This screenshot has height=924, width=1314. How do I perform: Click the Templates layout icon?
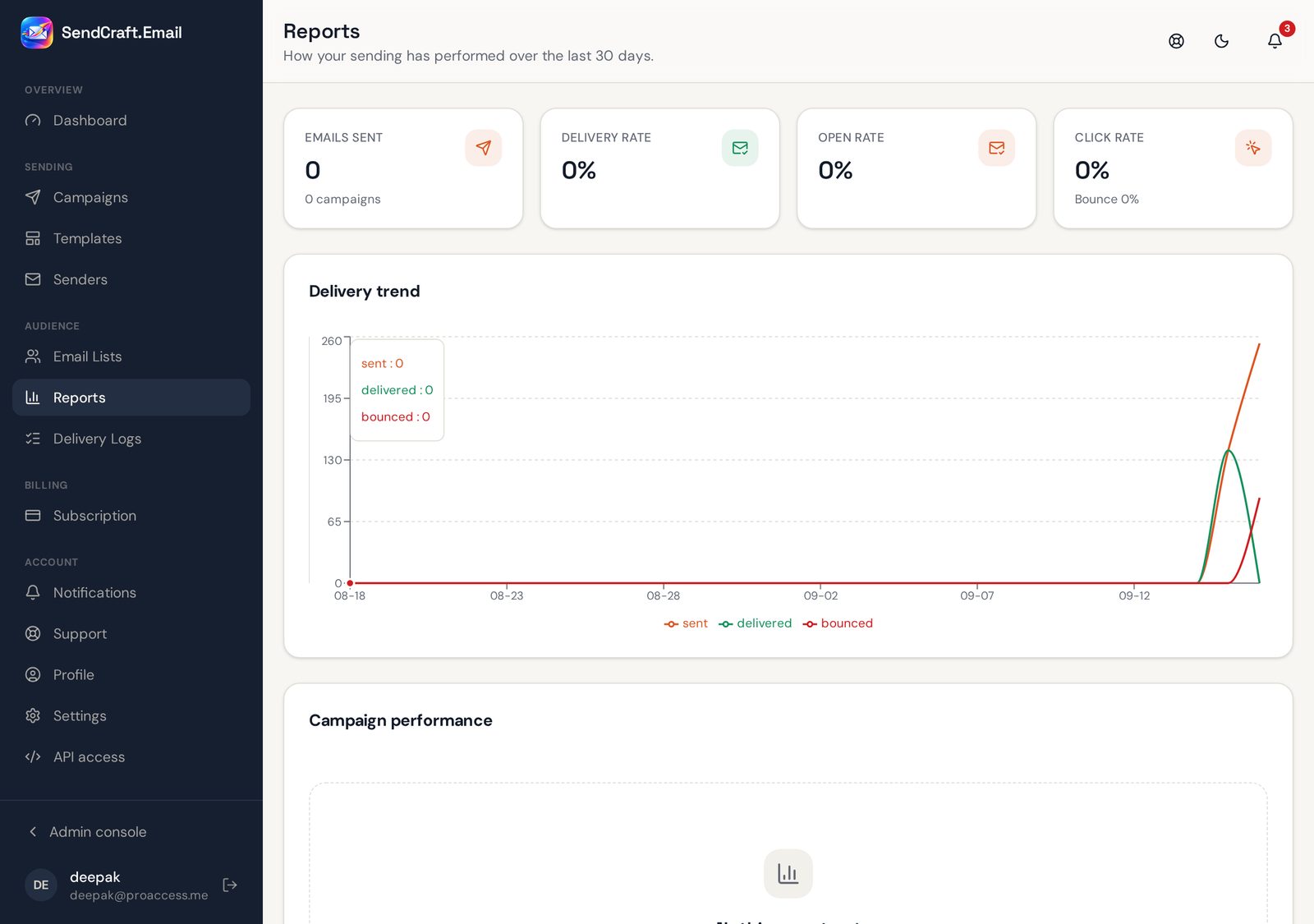click(33, 238)
